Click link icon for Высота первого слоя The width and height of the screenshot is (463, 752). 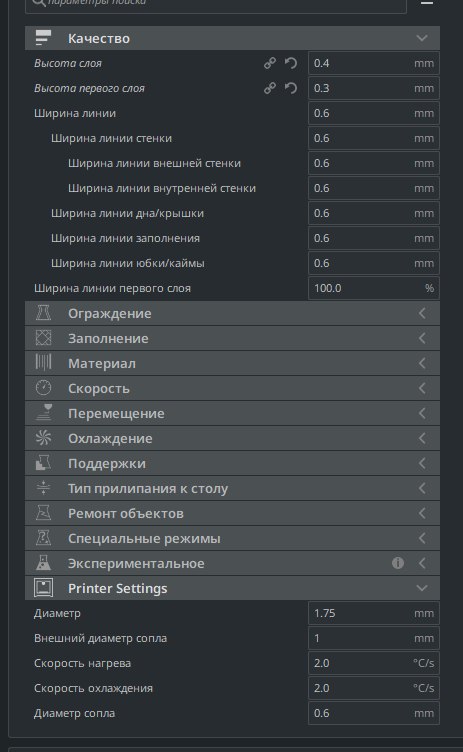click(270, 88)
